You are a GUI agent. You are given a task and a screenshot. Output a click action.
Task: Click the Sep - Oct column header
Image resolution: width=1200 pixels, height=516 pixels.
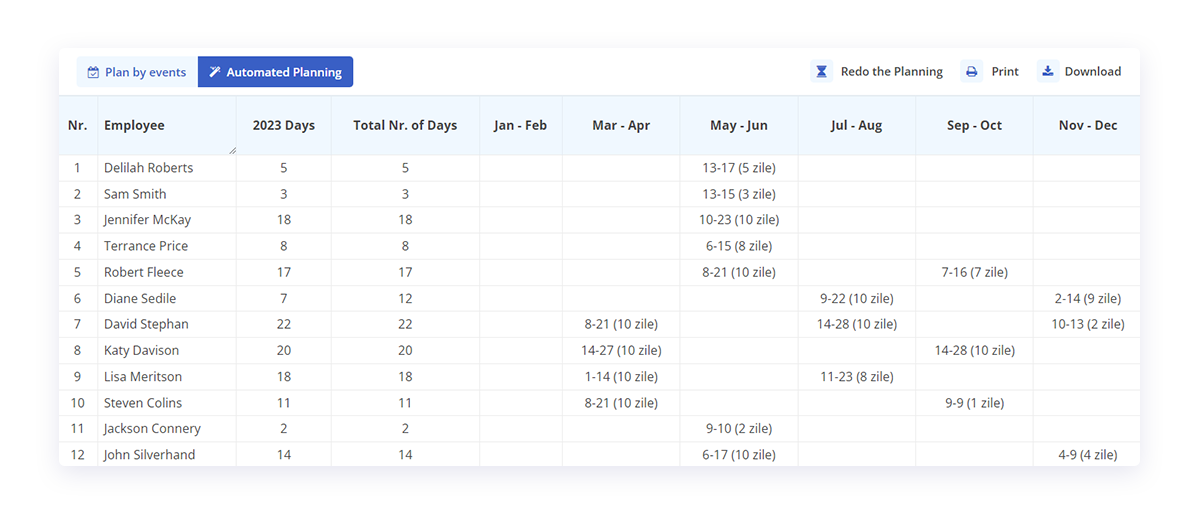point(975,126)
